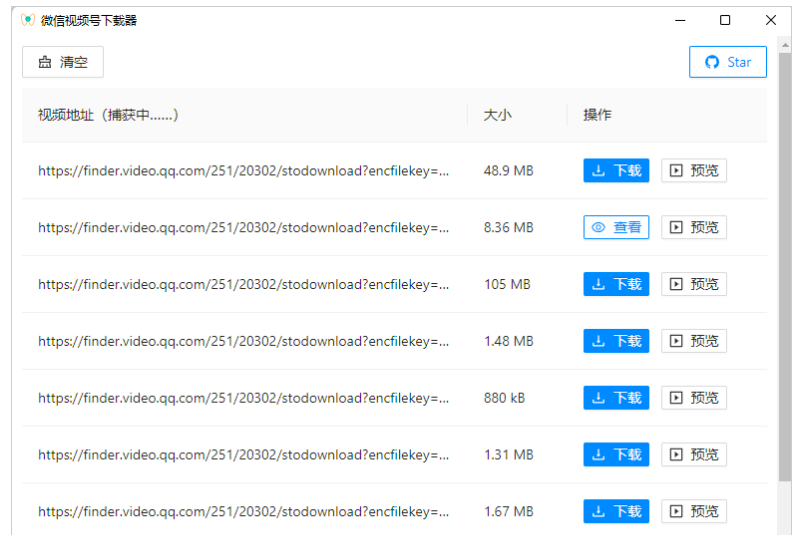Download the 880 kB video
The height and width of the screenshot is (535, 804).
(616, 398)
